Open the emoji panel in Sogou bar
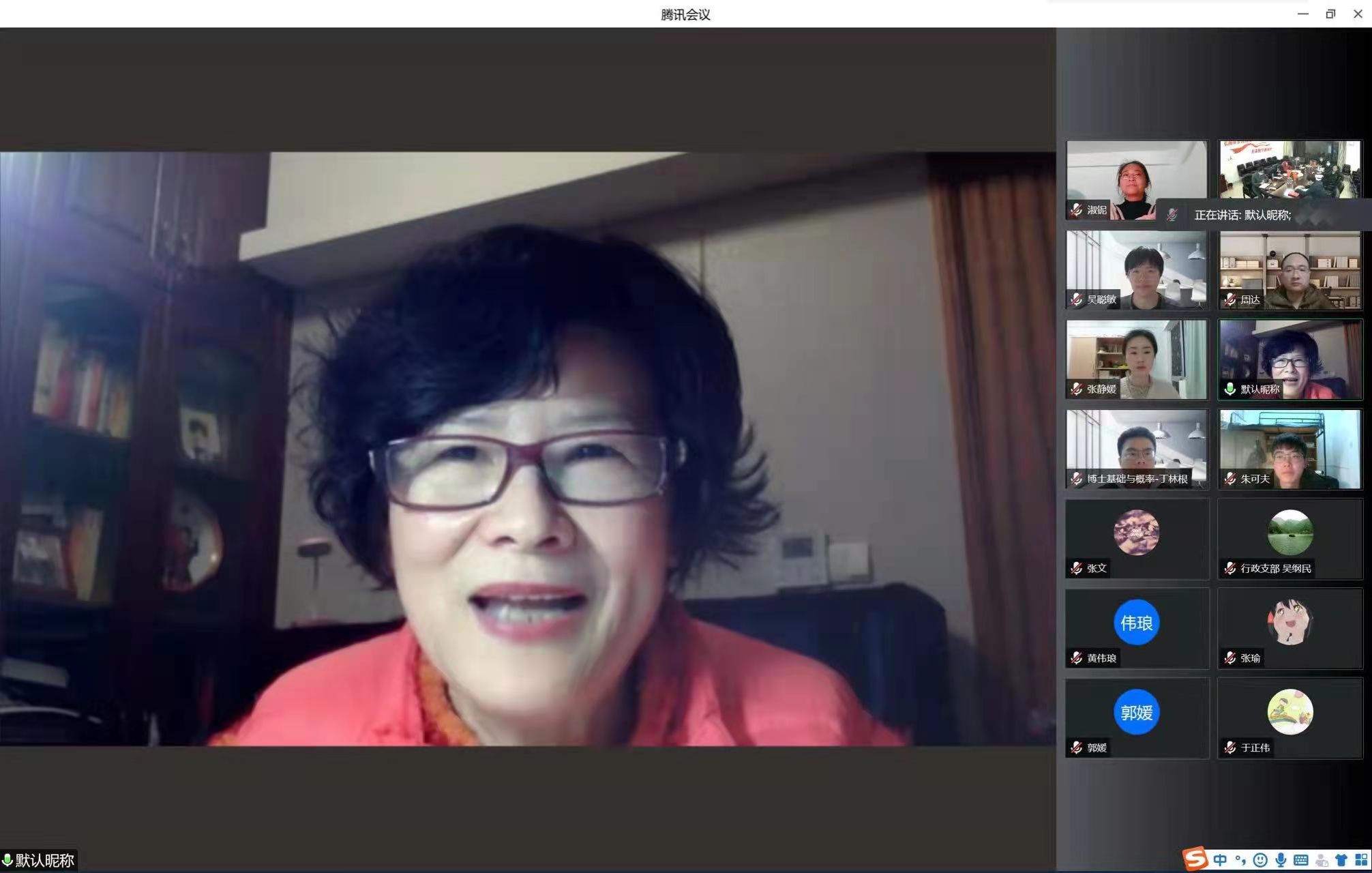This screenshot has width=1372, height=873. click(x=1260, y=860)
